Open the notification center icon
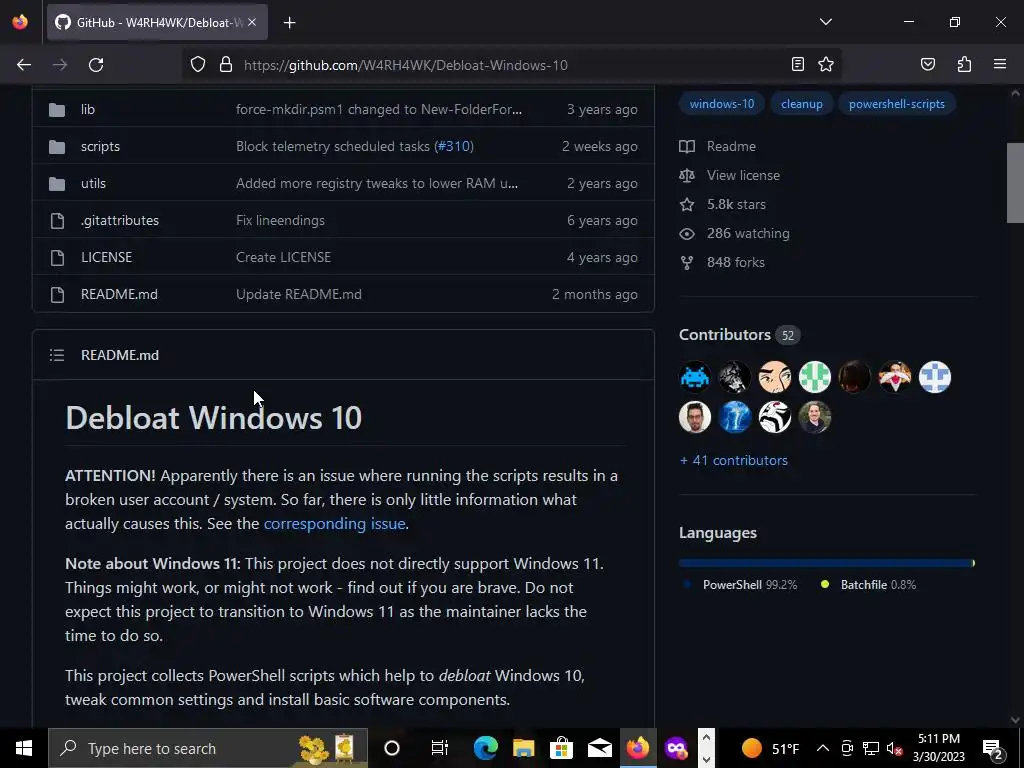This screenshot has height=768, width=1024. click(993, 748)
